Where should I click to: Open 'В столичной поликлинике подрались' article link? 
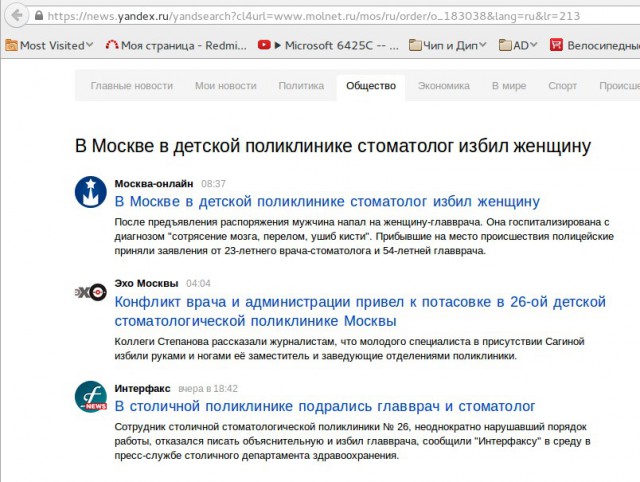pyautogui.click(x=325, y=406)
